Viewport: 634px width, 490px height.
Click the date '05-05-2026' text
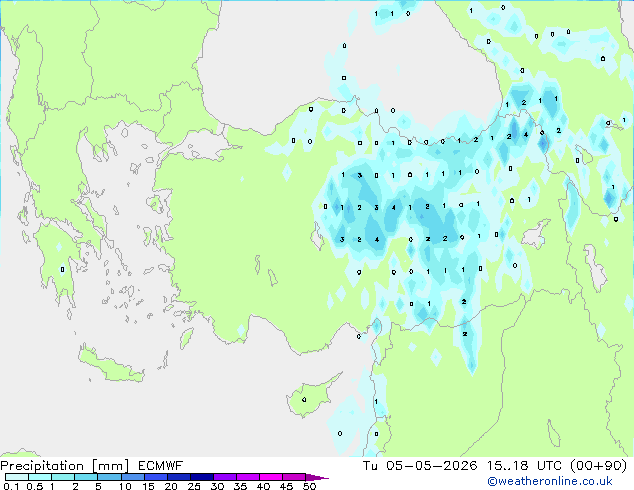(x=431, y=466)
